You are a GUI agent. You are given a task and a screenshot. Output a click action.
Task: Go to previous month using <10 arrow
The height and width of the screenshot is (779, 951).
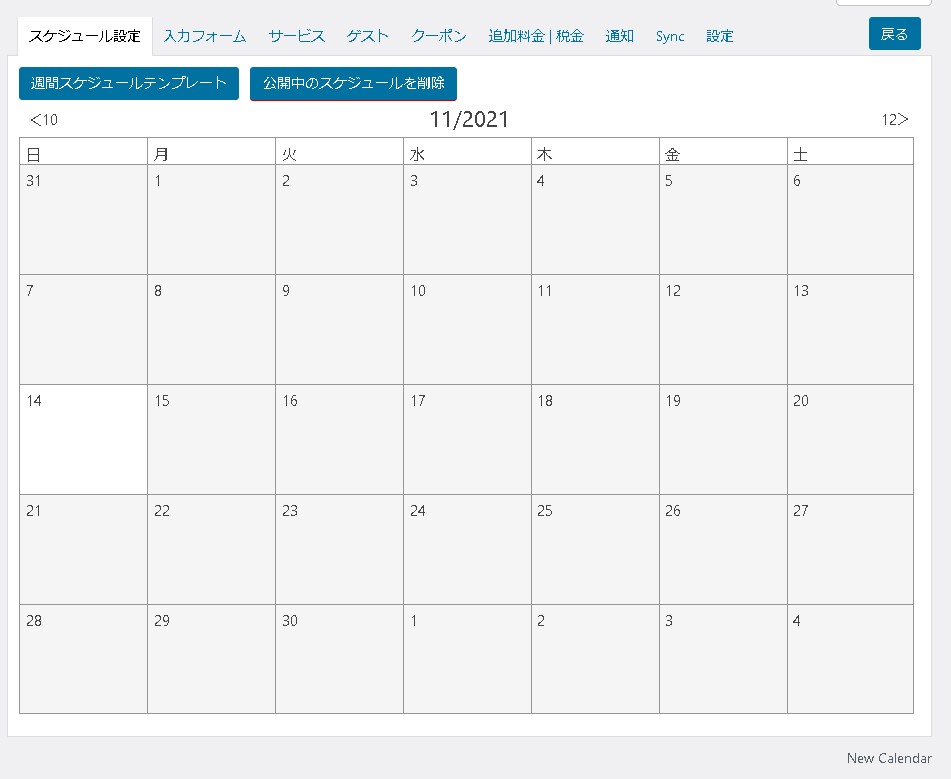pos(44,120)
